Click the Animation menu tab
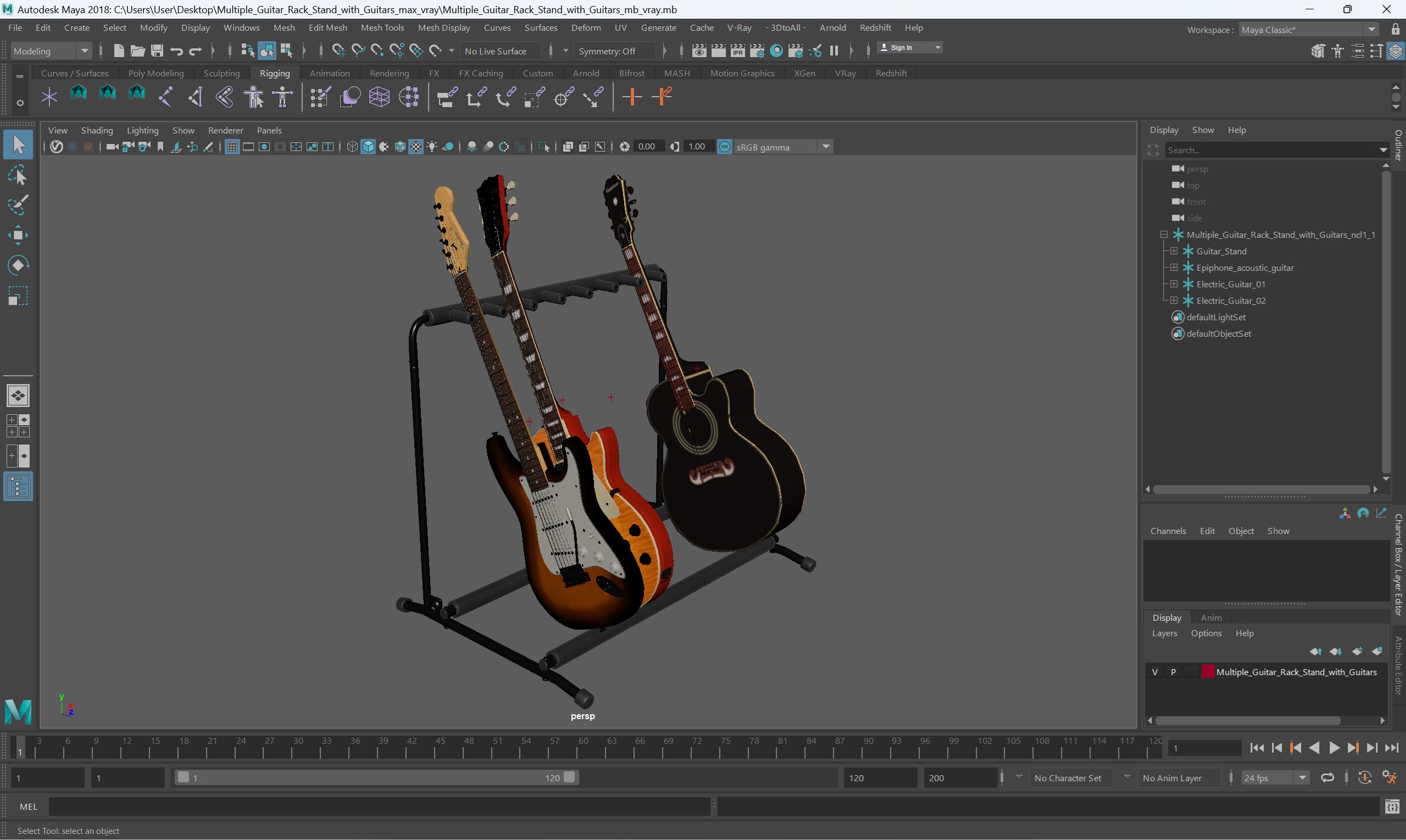Screen dimensions: 1406x840 (328, 73)
